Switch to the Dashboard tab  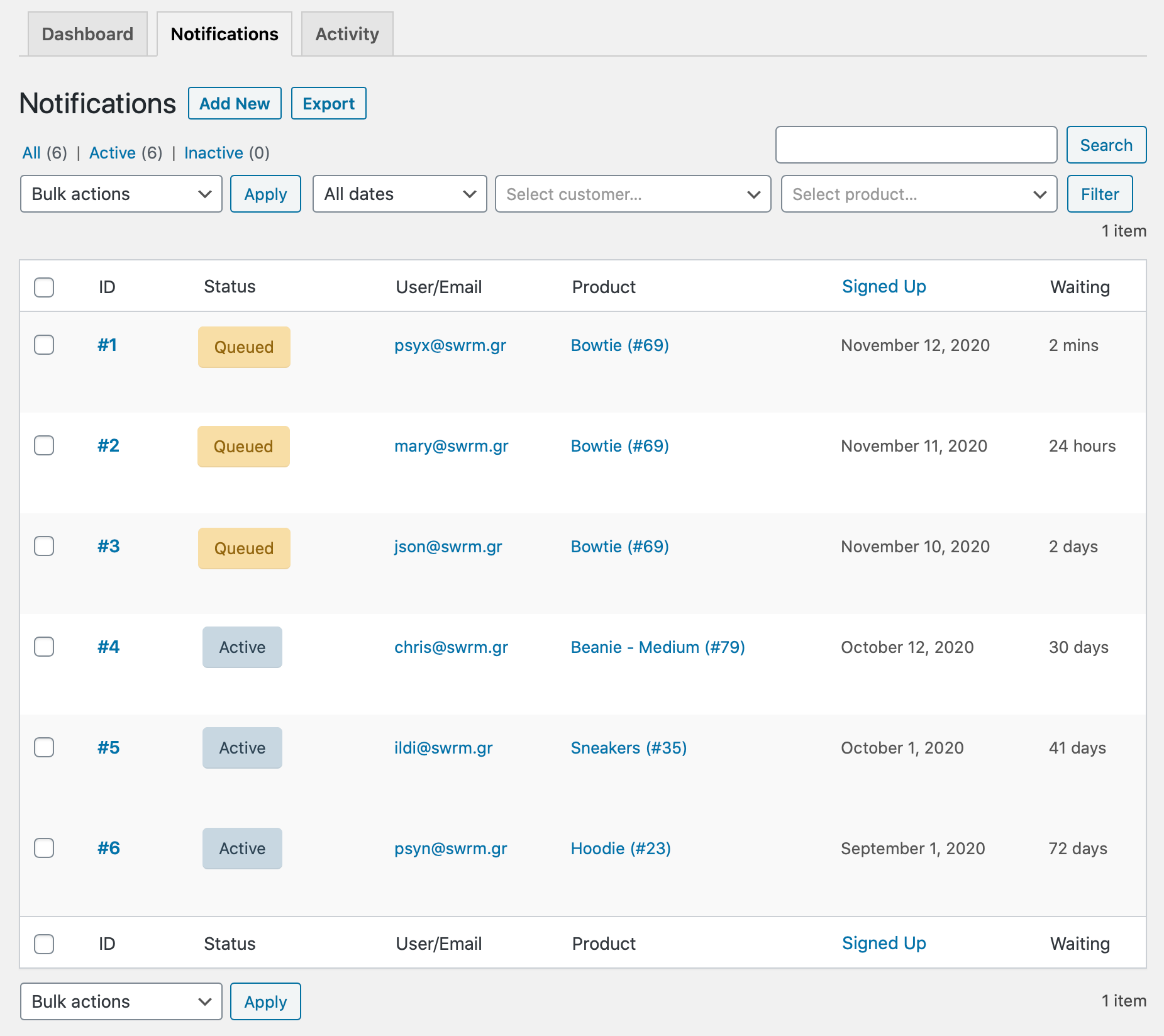coord(87,34)
